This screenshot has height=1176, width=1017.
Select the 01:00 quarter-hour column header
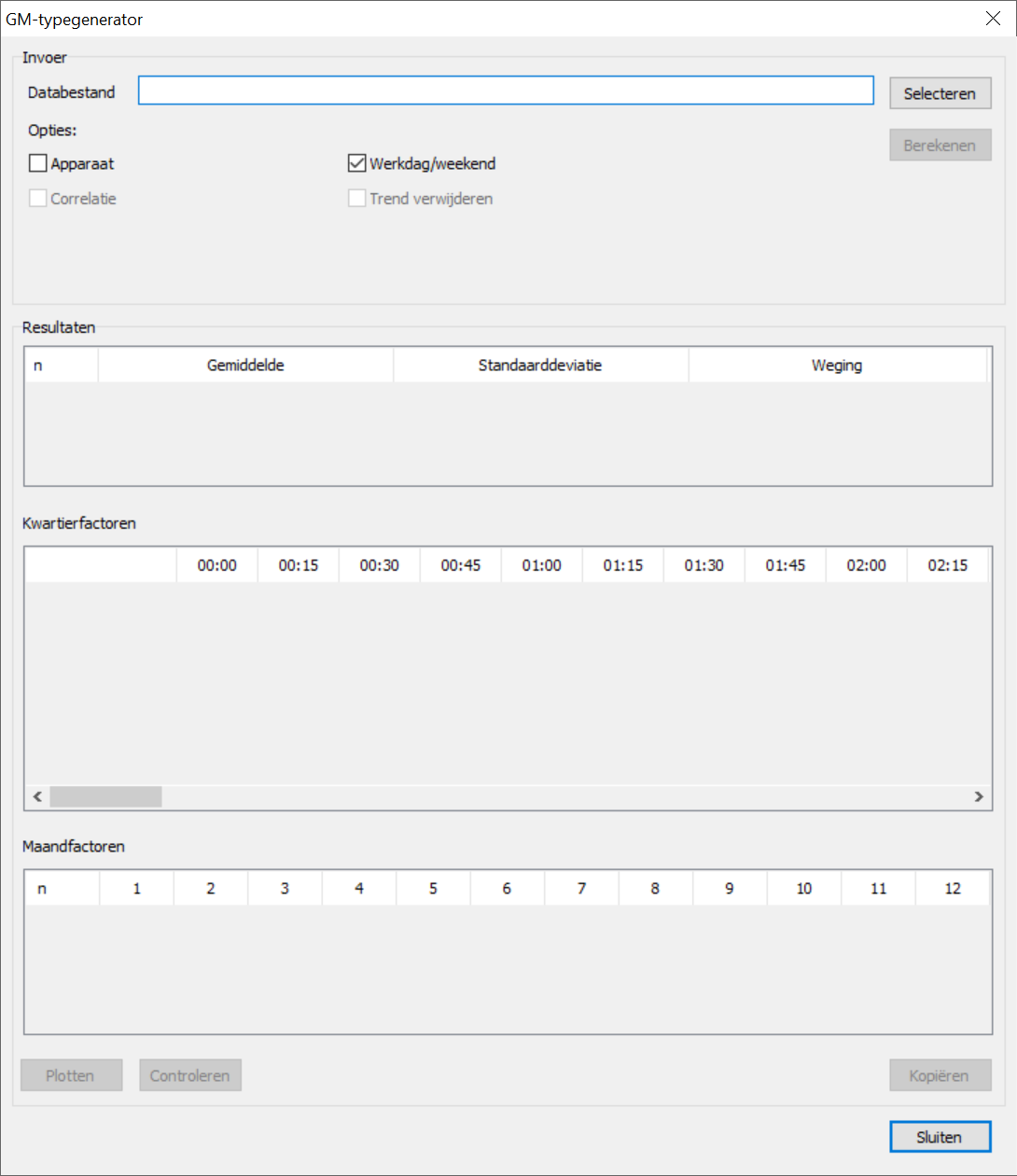[541, 565]
